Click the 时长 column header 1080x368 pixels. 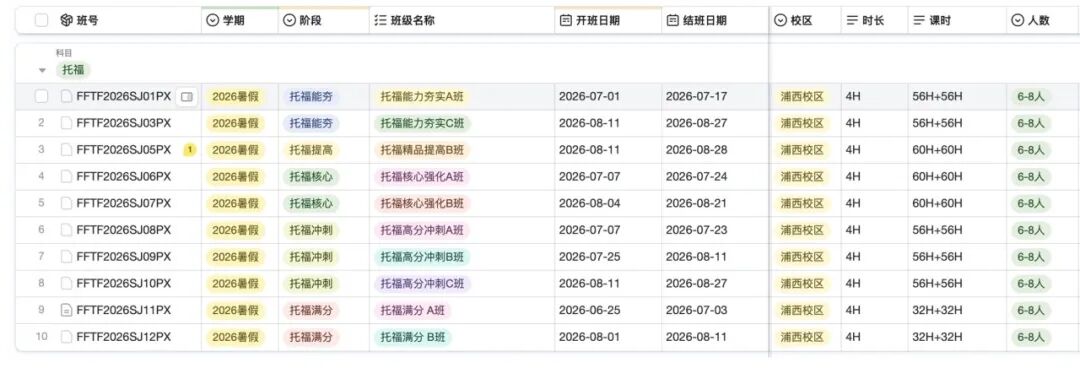point(874,21)
